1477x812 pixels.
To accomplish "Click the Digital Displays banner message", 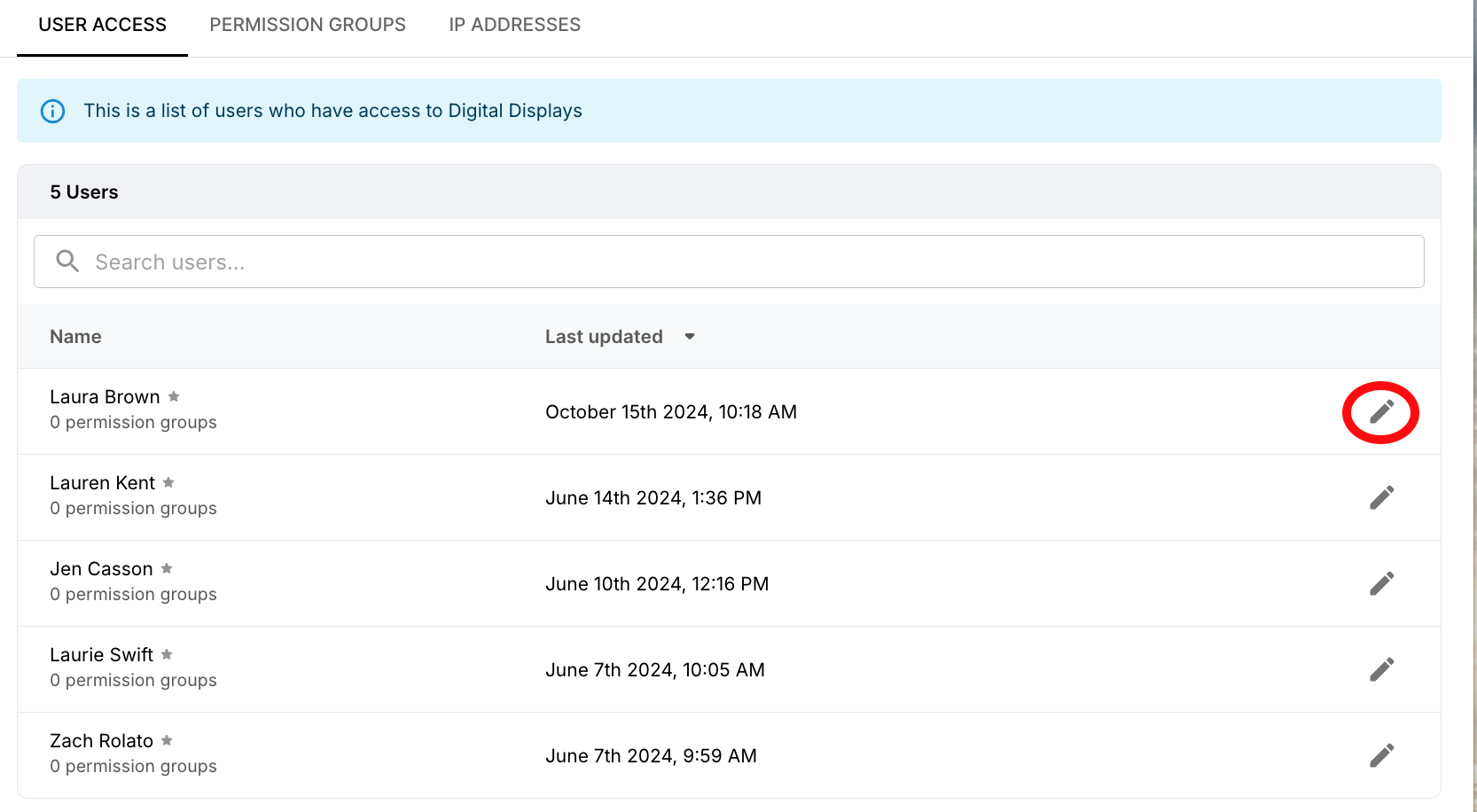I will (332, 111).
